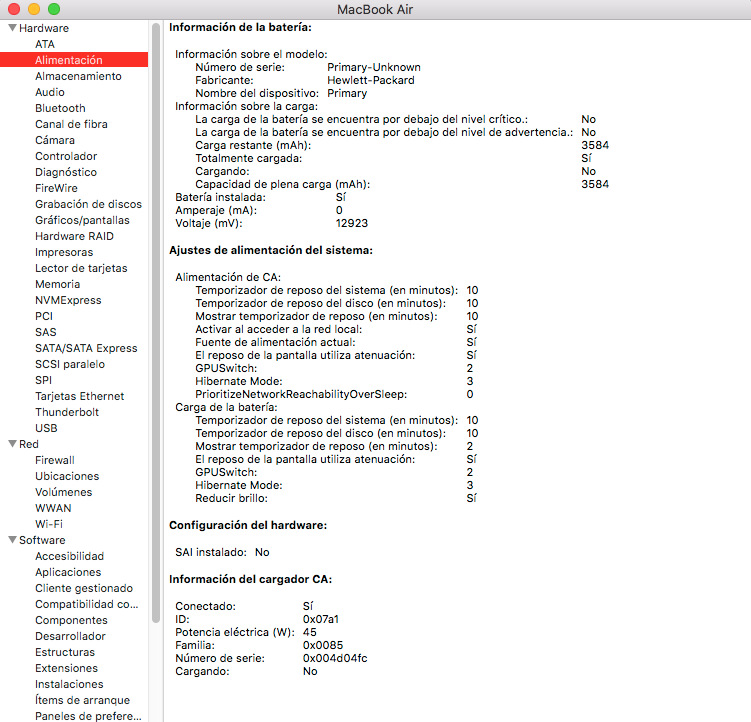Click the serial number Primary-Unknown
This screenshot has height=722, width=751.
coord(374,68)
